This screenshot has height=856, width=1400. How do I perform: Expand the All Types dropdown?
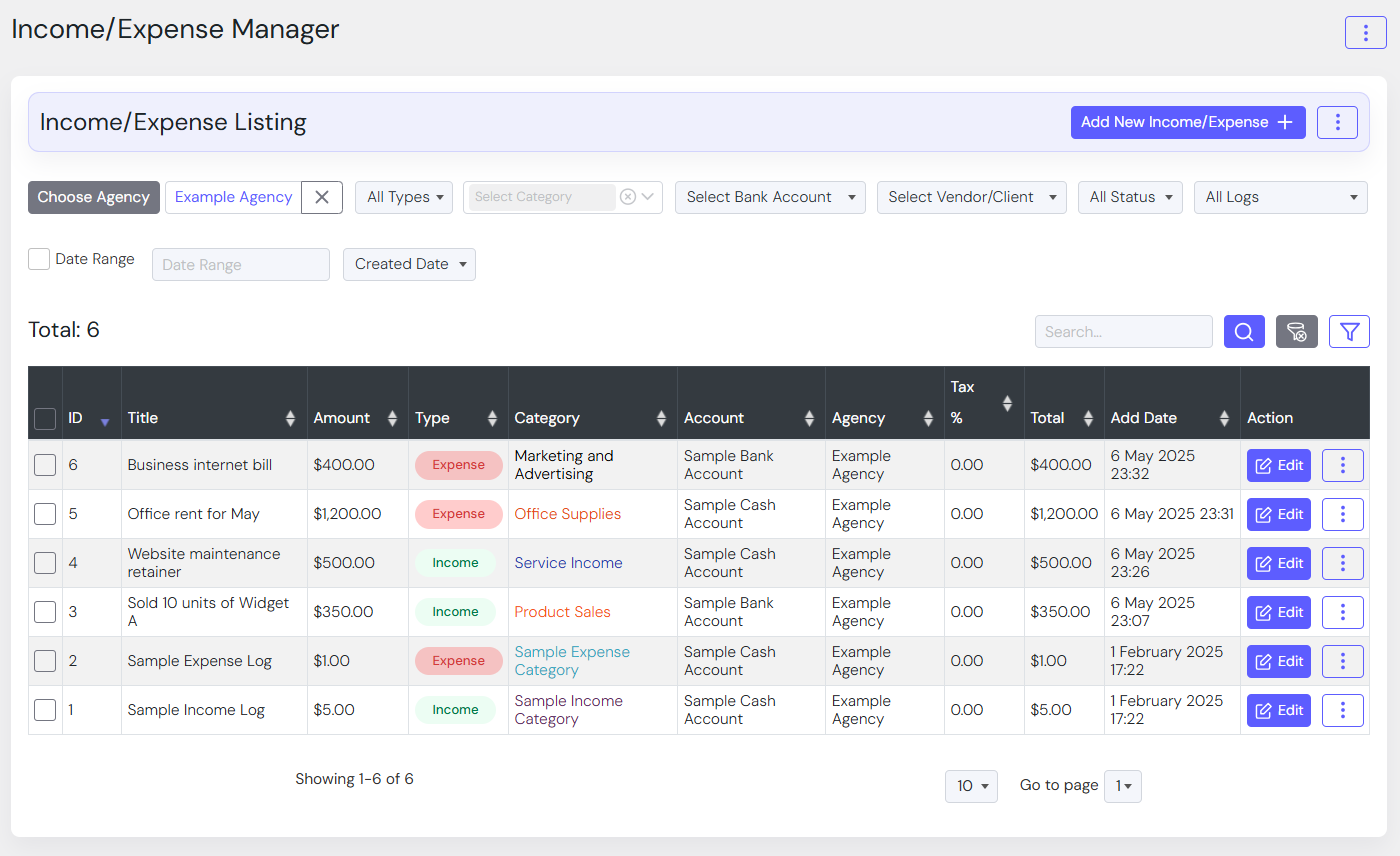coord(404,197)
